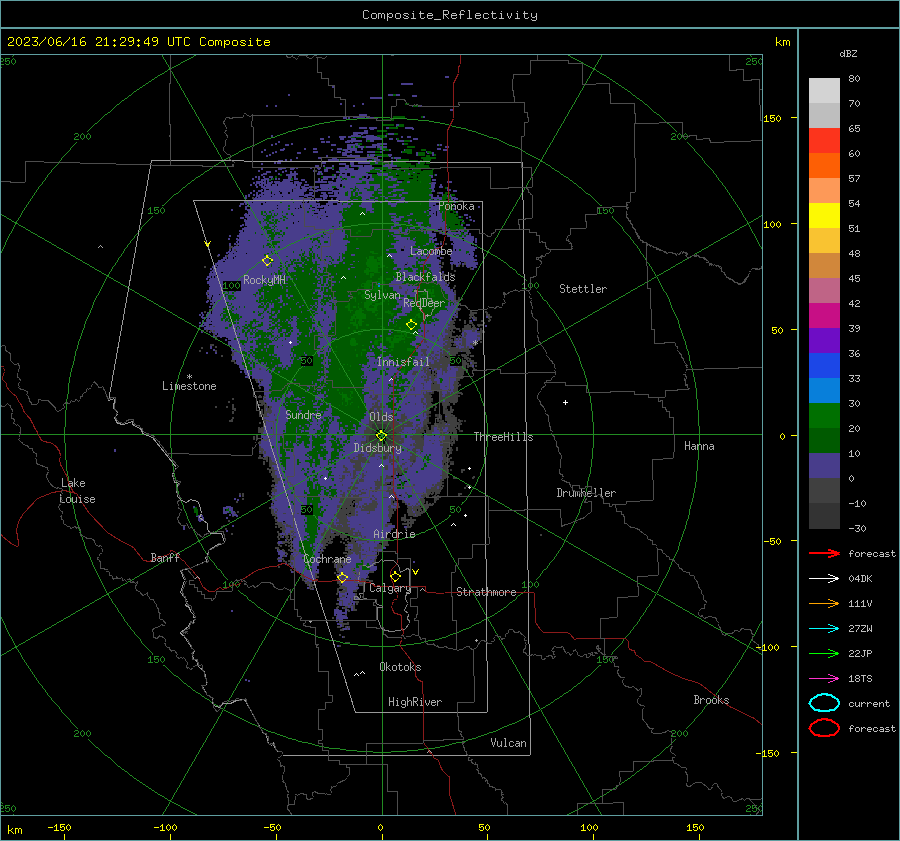Select the yellow diamond marker just above Calgary
This screenshot has width=900, height=841.
pos(395,576)
